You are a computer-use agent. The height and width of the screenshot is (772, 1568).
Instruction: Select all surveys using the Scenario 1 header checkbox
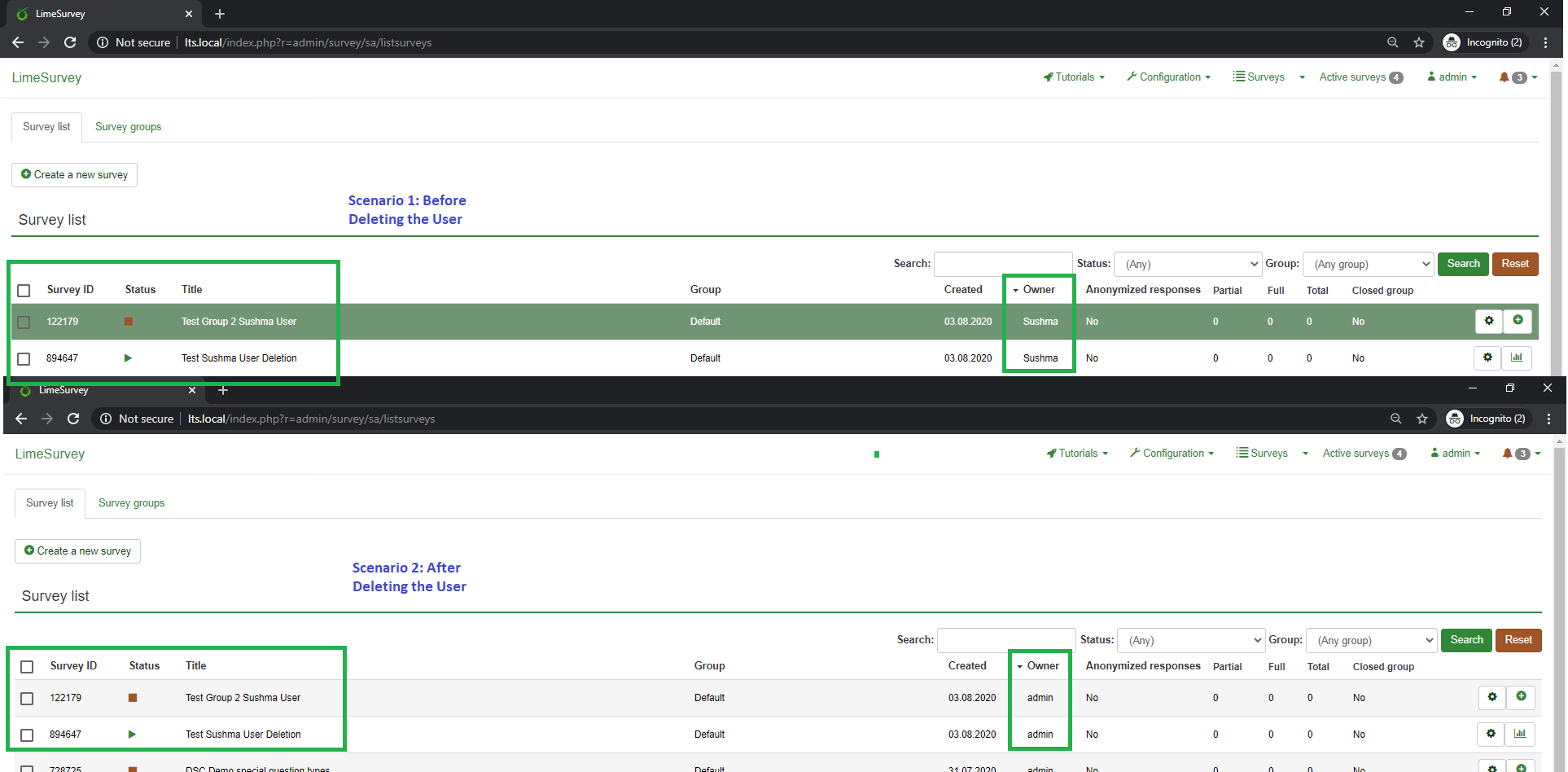click(24, 290)
